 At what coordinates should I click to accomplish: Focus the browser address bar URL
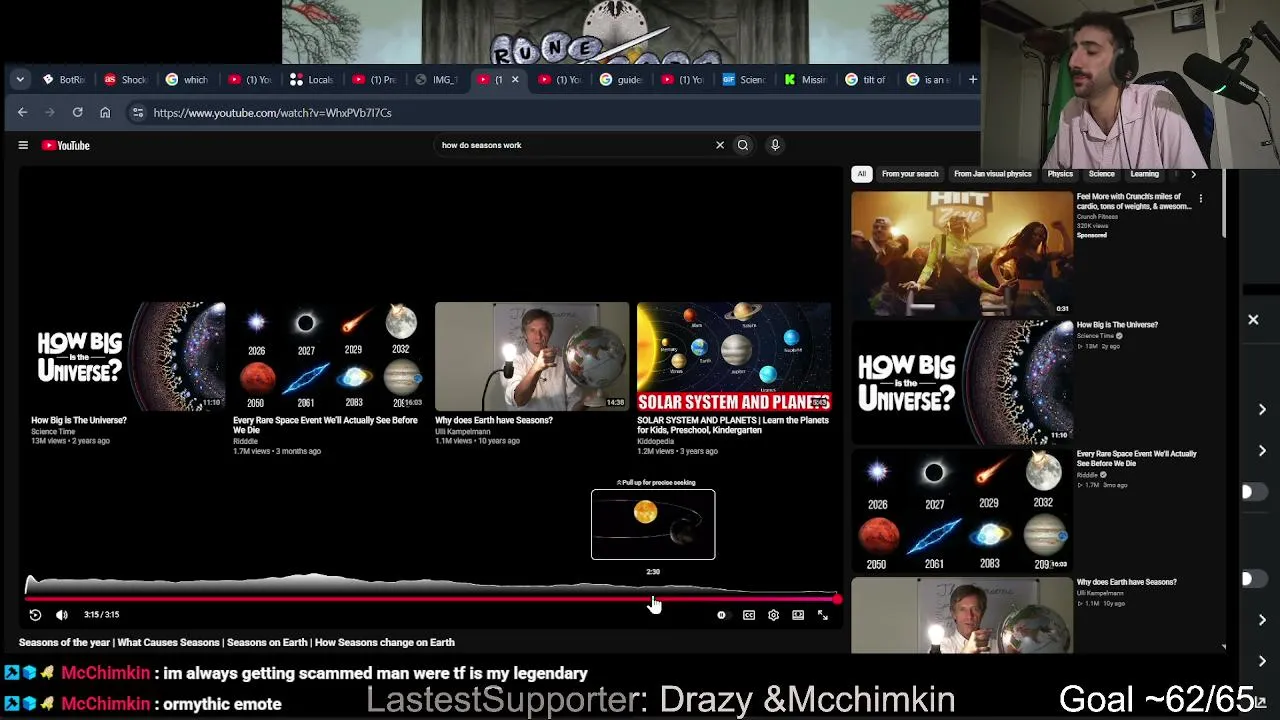pos(272,113)
